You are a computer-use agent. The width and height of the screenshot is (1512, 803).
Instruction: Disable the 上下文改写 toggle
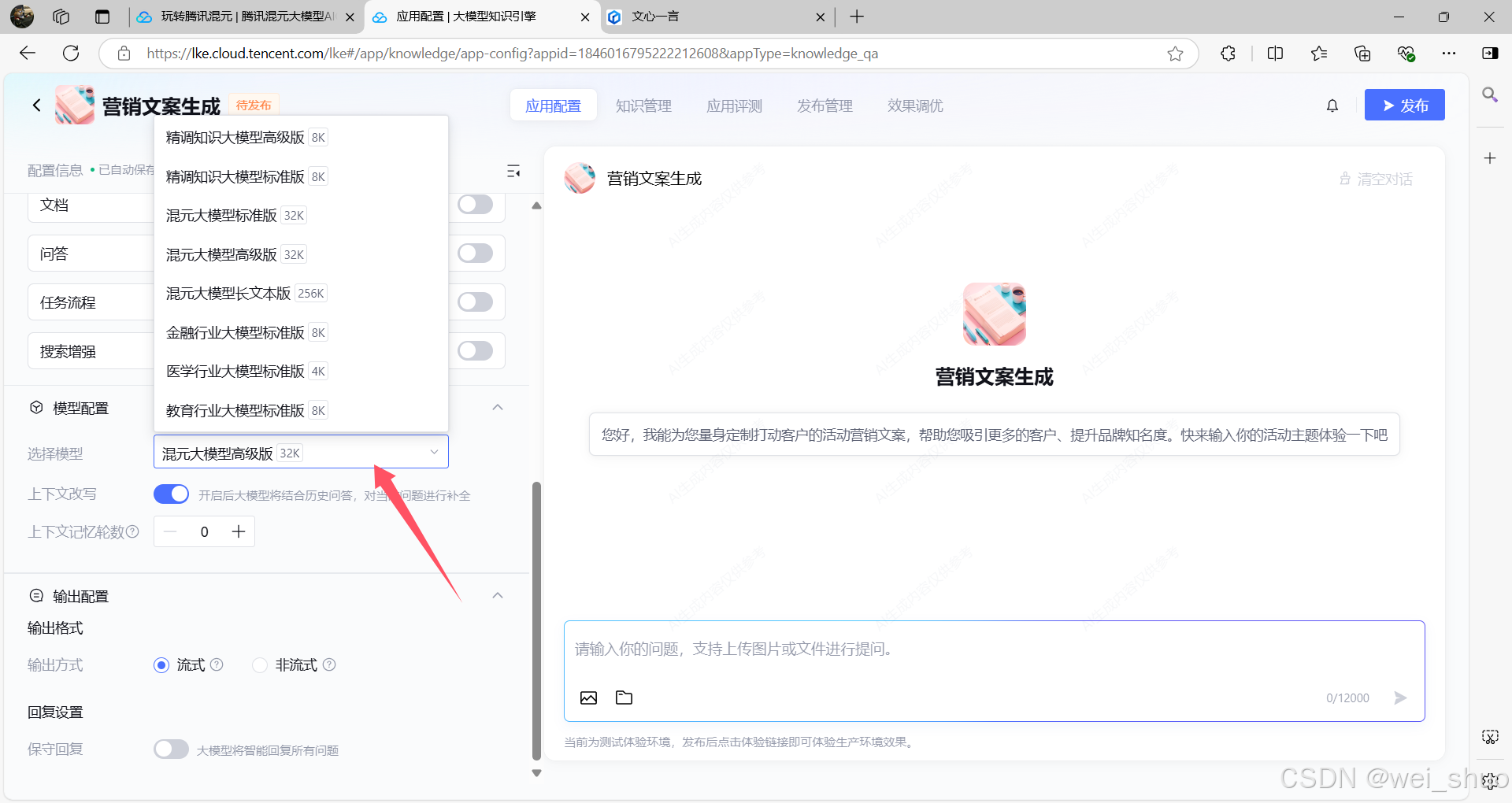(171, 494)
